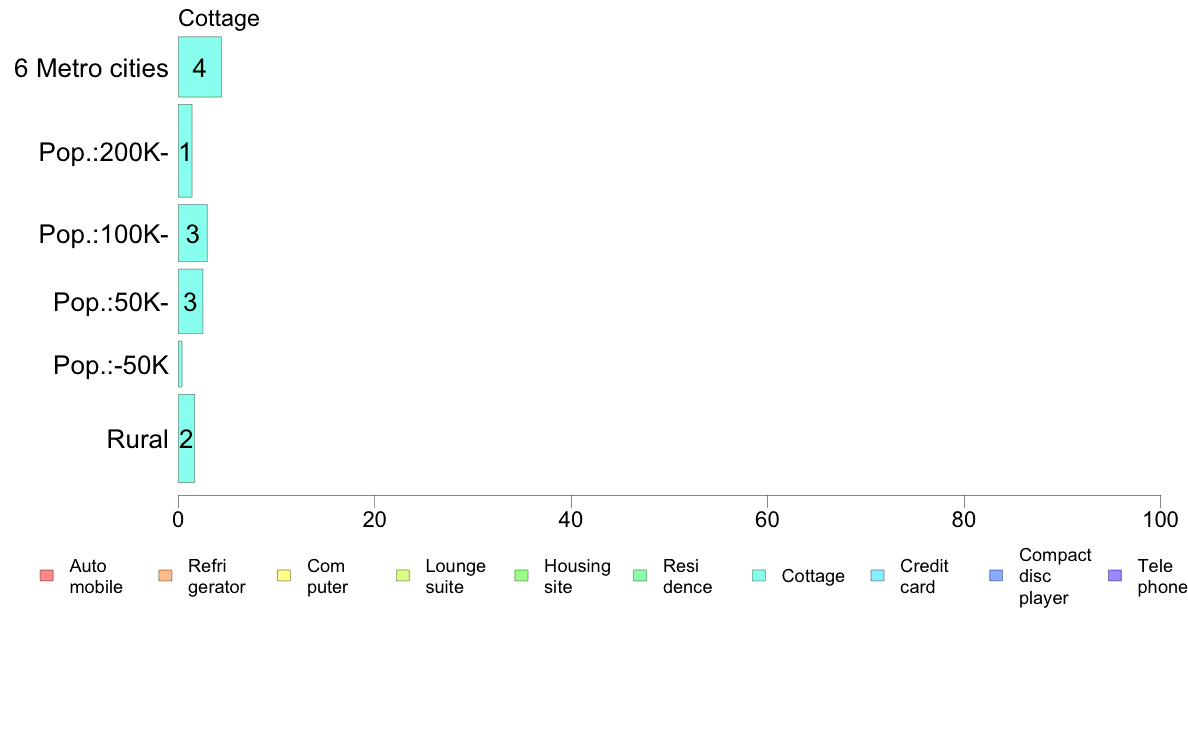1188x736 pixels.
Task: Click the Cottage legend swatch
Action: tap(759, 576)
